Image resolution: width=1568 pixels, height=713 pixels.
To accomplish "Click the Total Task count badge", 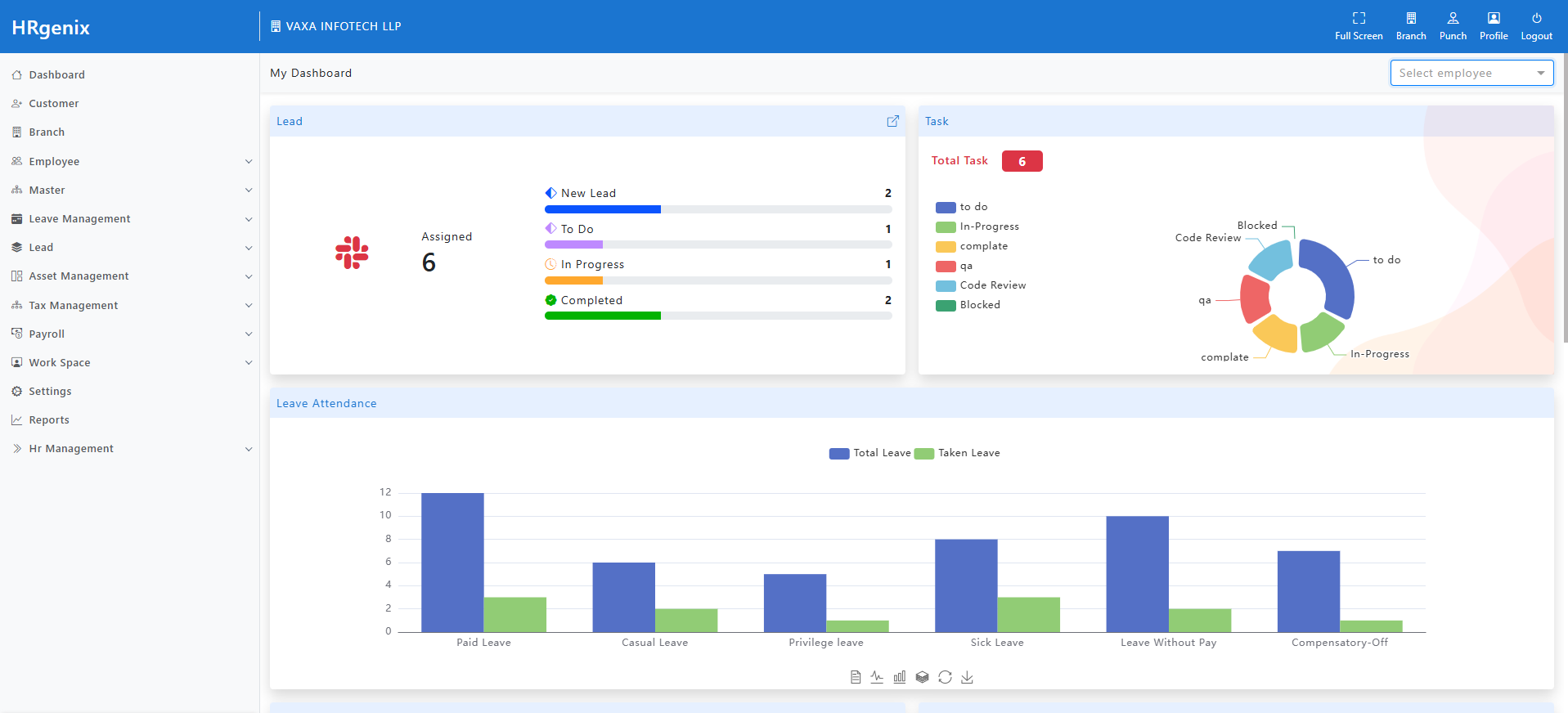I will pos(1022,161).
